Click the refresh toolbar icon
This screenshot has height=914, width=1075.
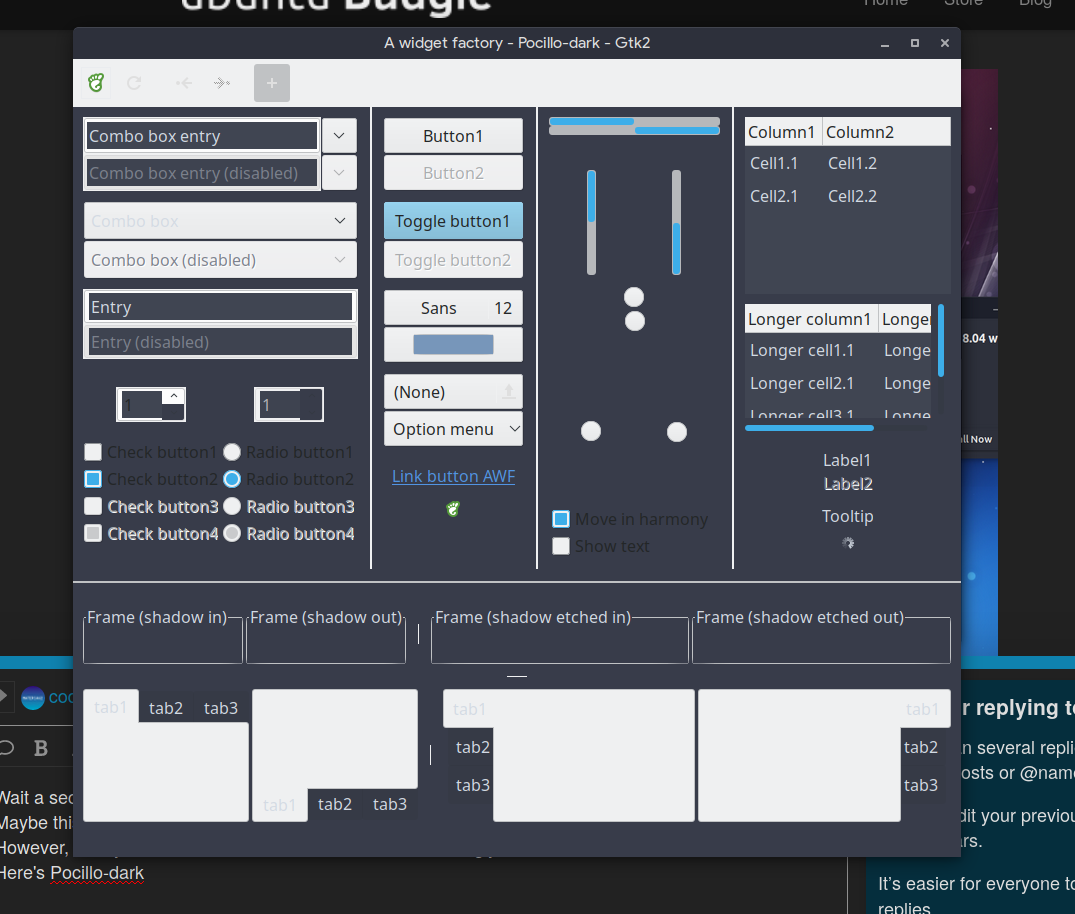tap(134, 83)
